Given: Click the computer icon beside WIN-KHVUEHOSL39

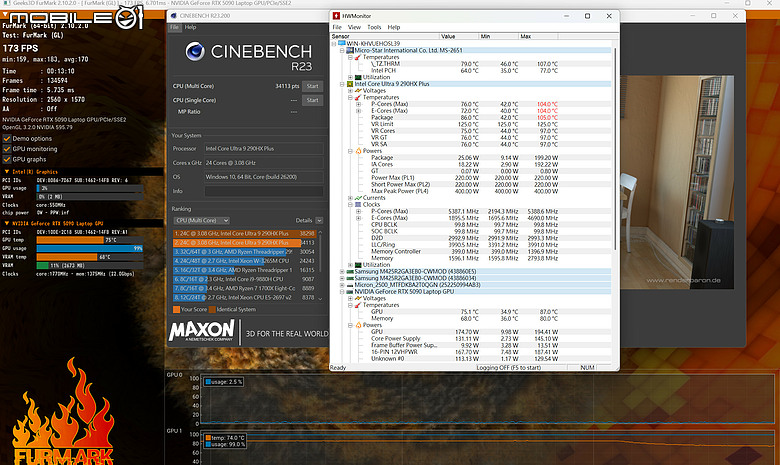Looking at the screenshot, I should pyautogui.click(x=342, y=44).
